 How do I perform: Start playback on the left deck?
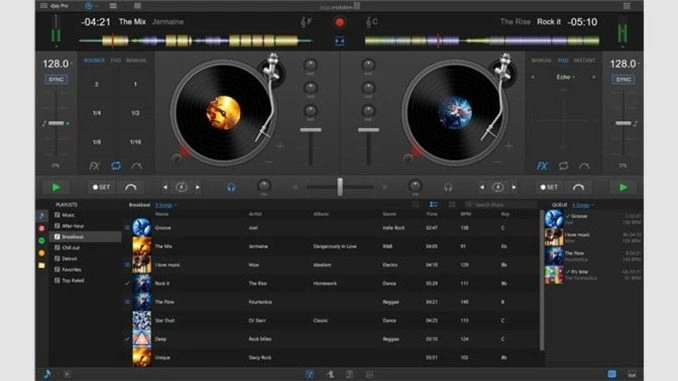56,187
